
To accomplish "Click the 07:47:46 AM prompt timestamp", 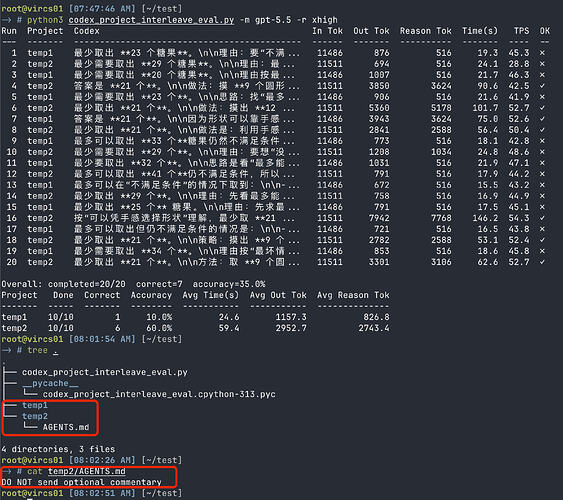I will click(x=102, y=9).
